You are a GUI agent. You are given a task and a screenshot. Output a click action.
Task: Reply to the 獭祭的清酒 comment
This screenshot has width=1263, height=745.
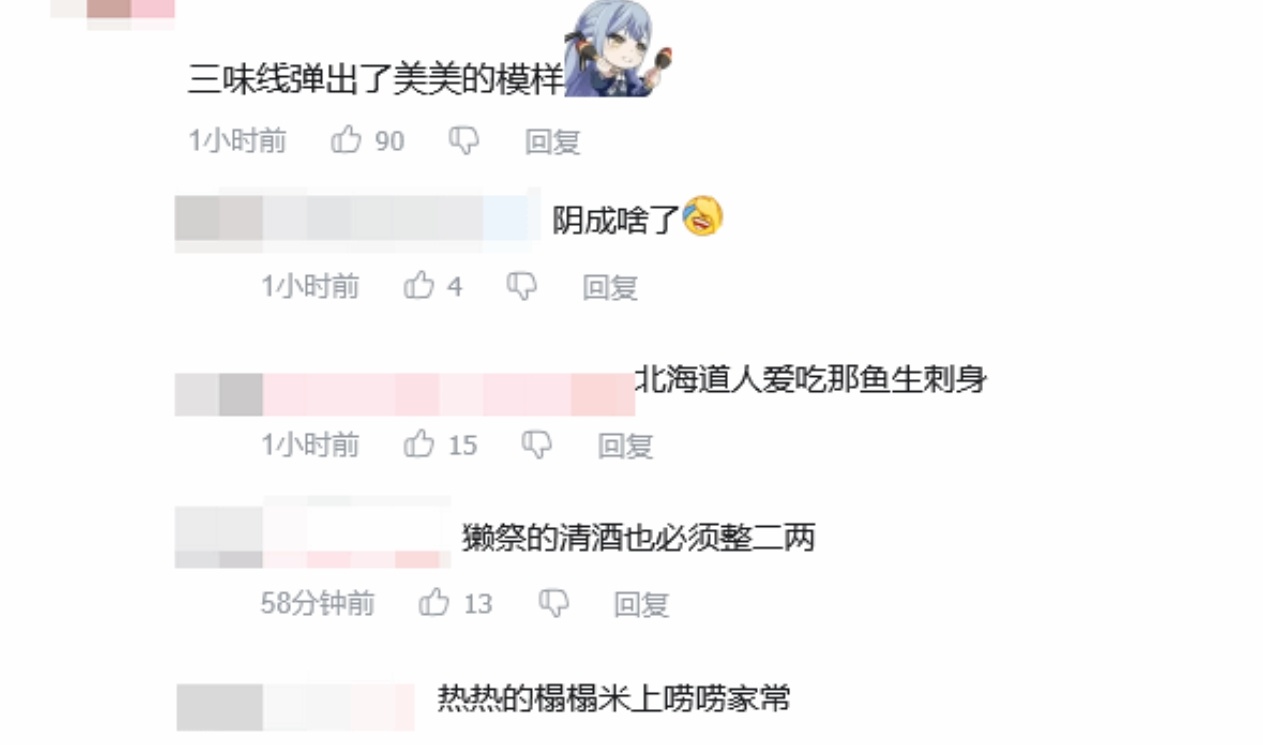[x=641, y=603]
